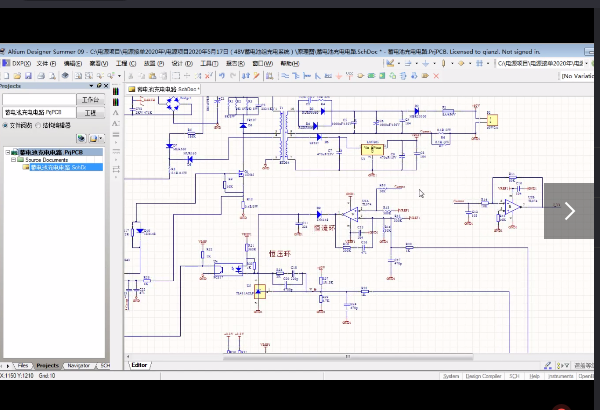
Task: Open the Projects panel dropdown arrow
Action: (x=91, y=86)
